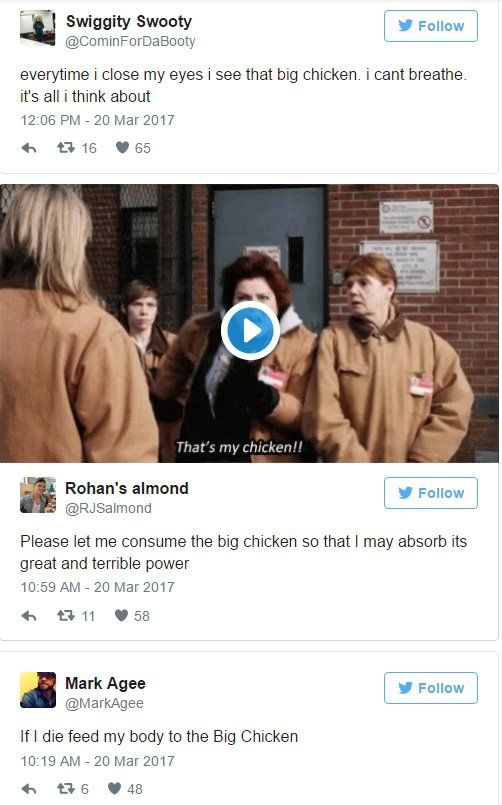Click Swiggity Swooty's profile avatar

[37, 28]
